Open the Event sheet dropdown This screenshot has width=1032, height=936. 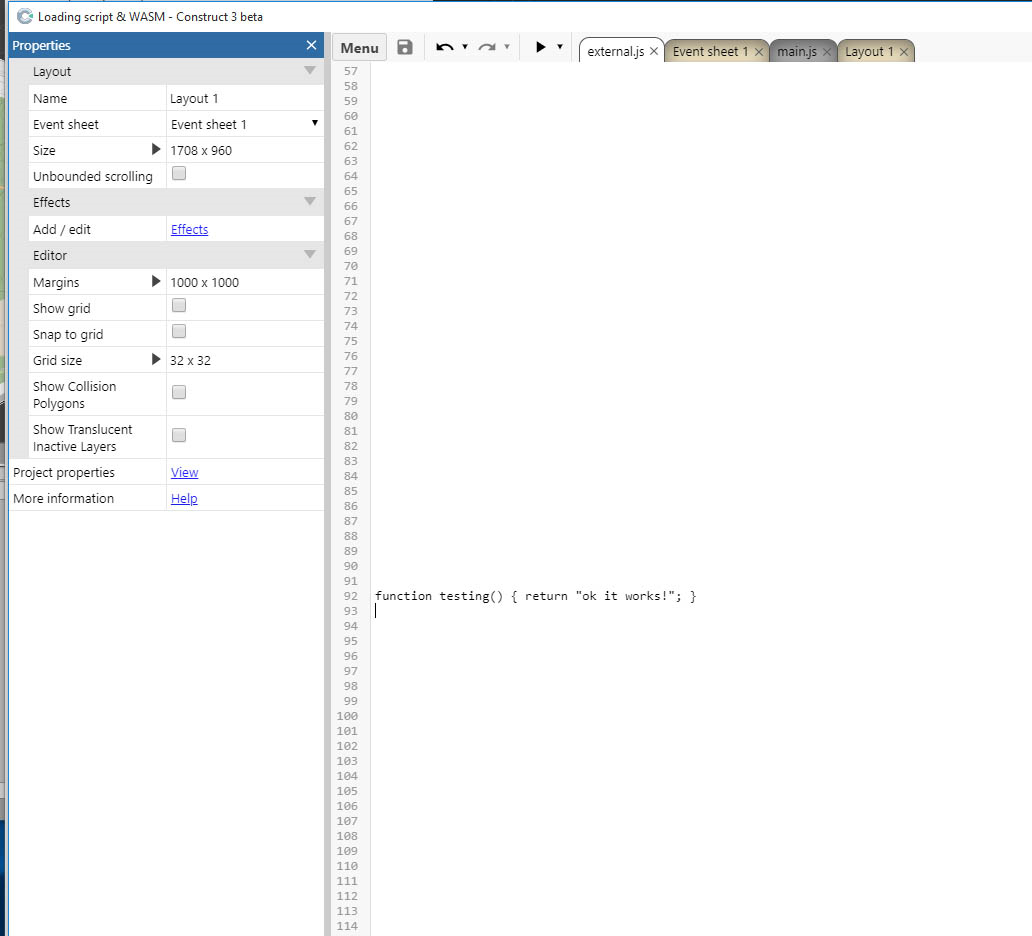click(245, 124)
